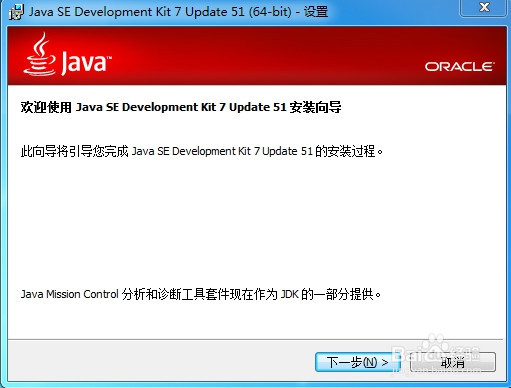Viewport: 511px width, 388px height.
Task: Click the ORACLE logo in banner
Action: (460, 66)
